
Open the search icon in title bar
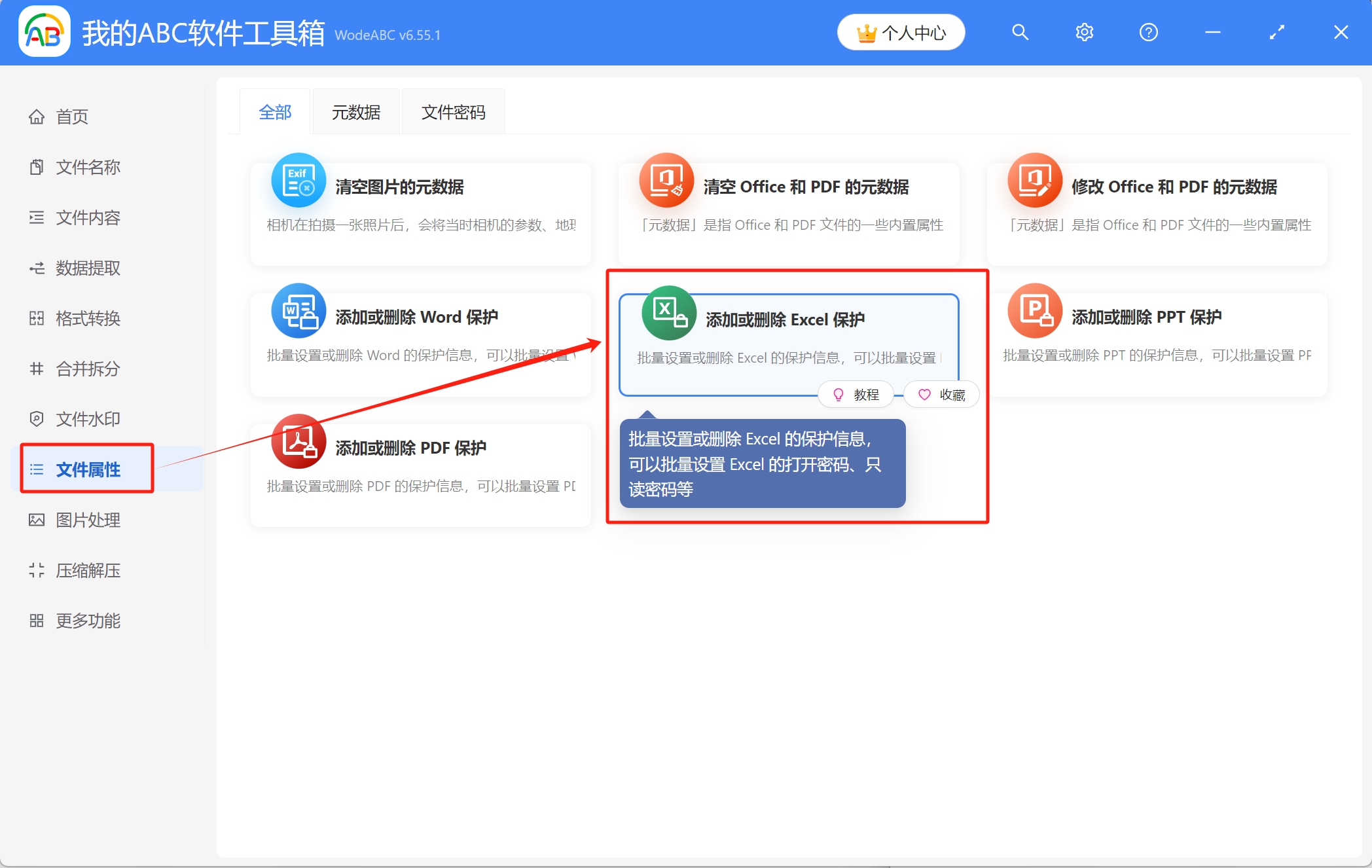1020,31
